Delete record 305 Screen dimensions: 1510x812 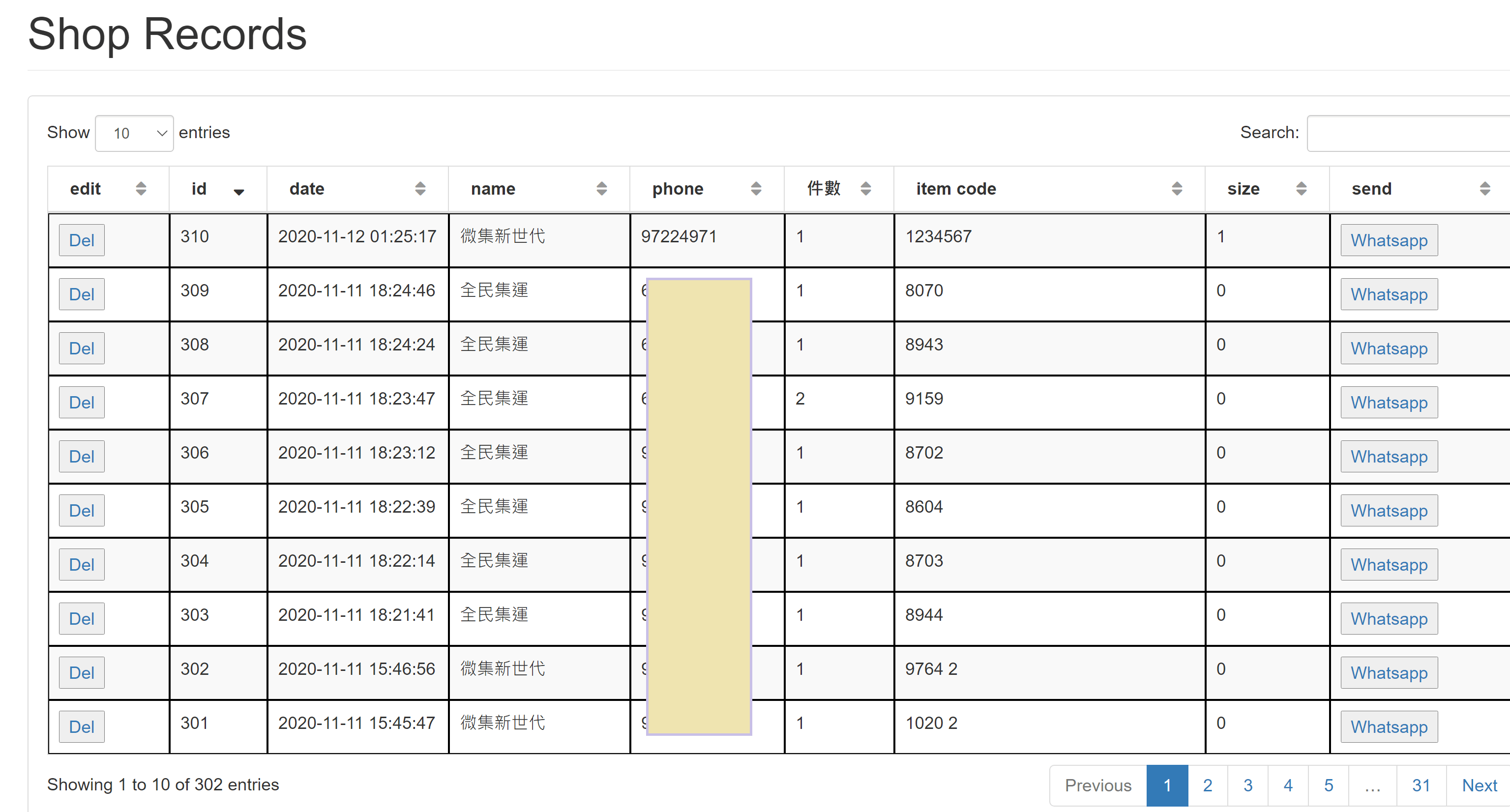(82, 511)
